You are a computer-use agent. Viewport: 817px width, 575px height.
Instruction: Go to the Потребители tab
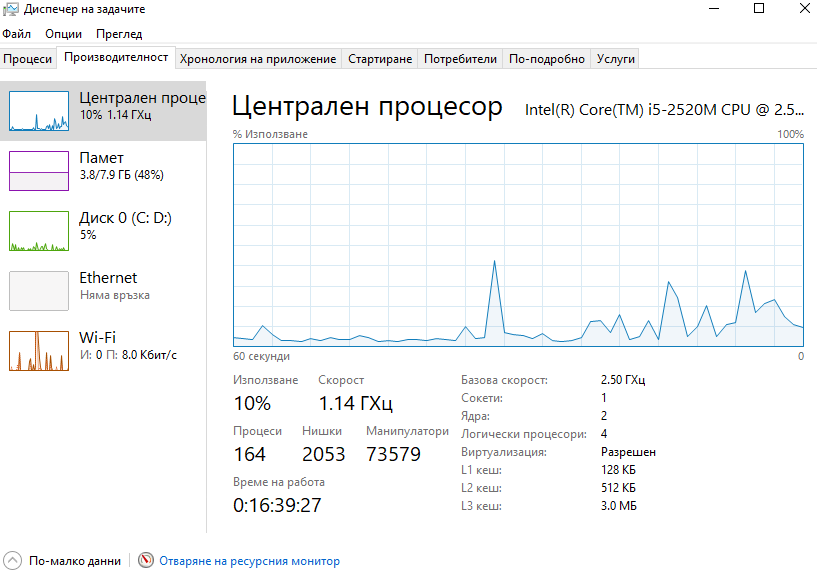460,59
